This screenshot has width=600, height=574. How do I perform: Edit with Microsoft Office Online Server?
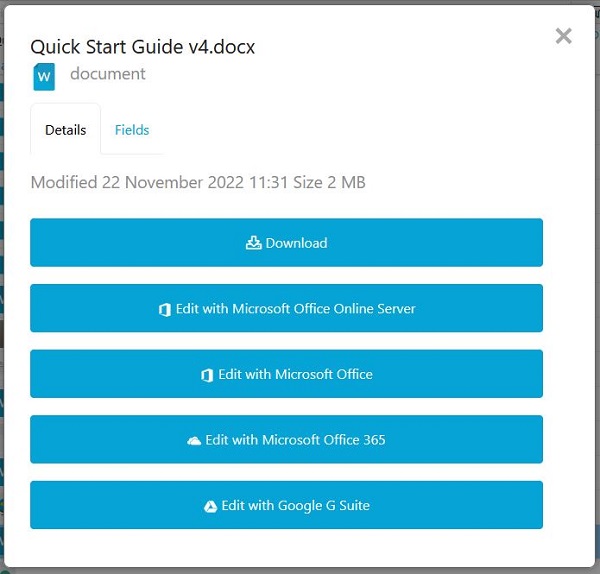[x=286, y=309]
